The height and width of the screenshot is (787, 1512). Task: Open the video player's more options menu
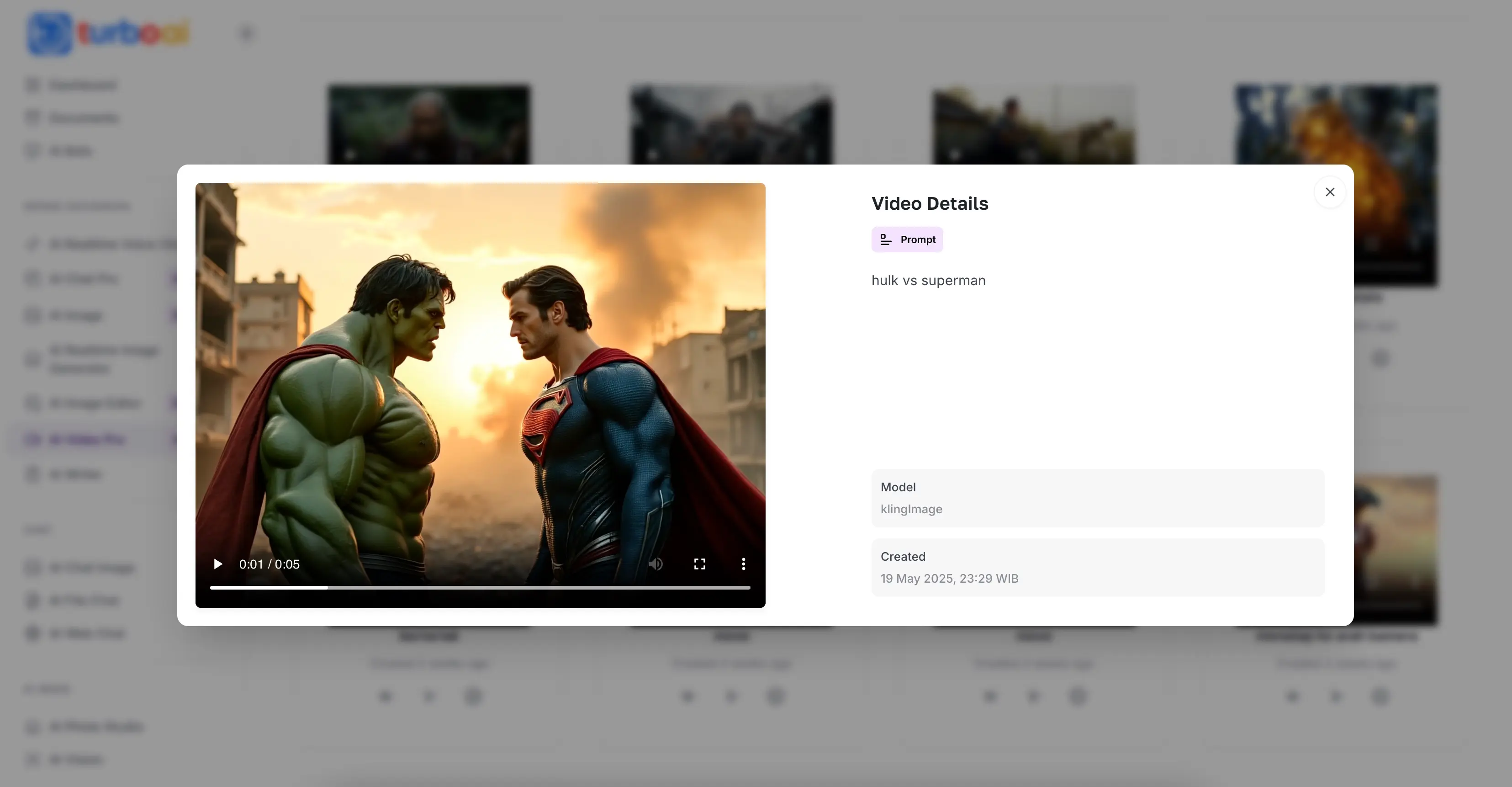tap(743, 564)
